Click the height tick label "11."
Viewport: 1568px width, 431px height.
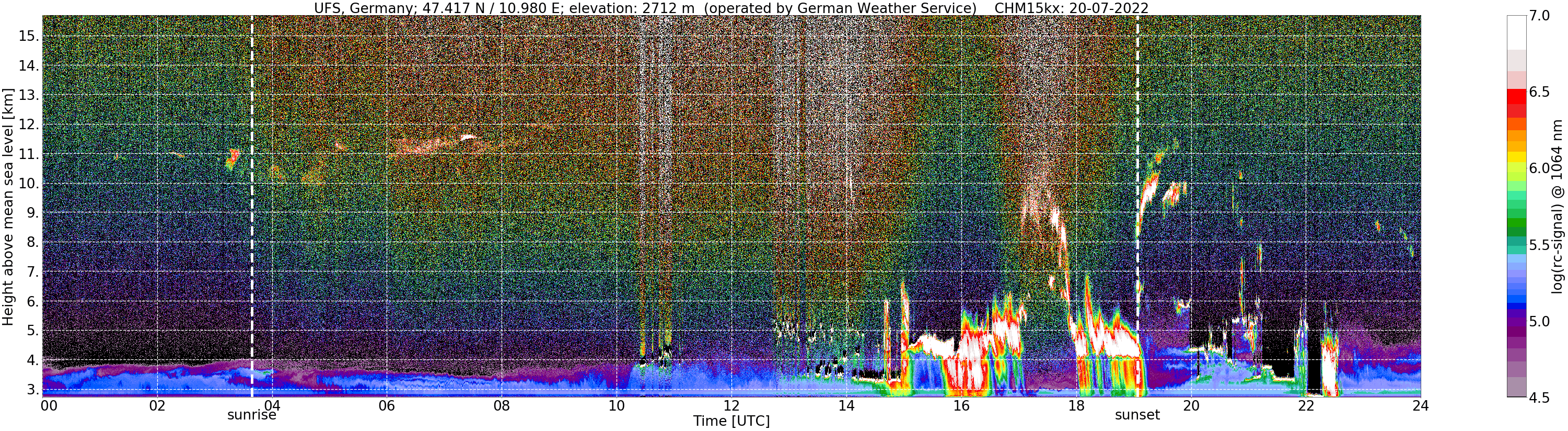[29, 154]
